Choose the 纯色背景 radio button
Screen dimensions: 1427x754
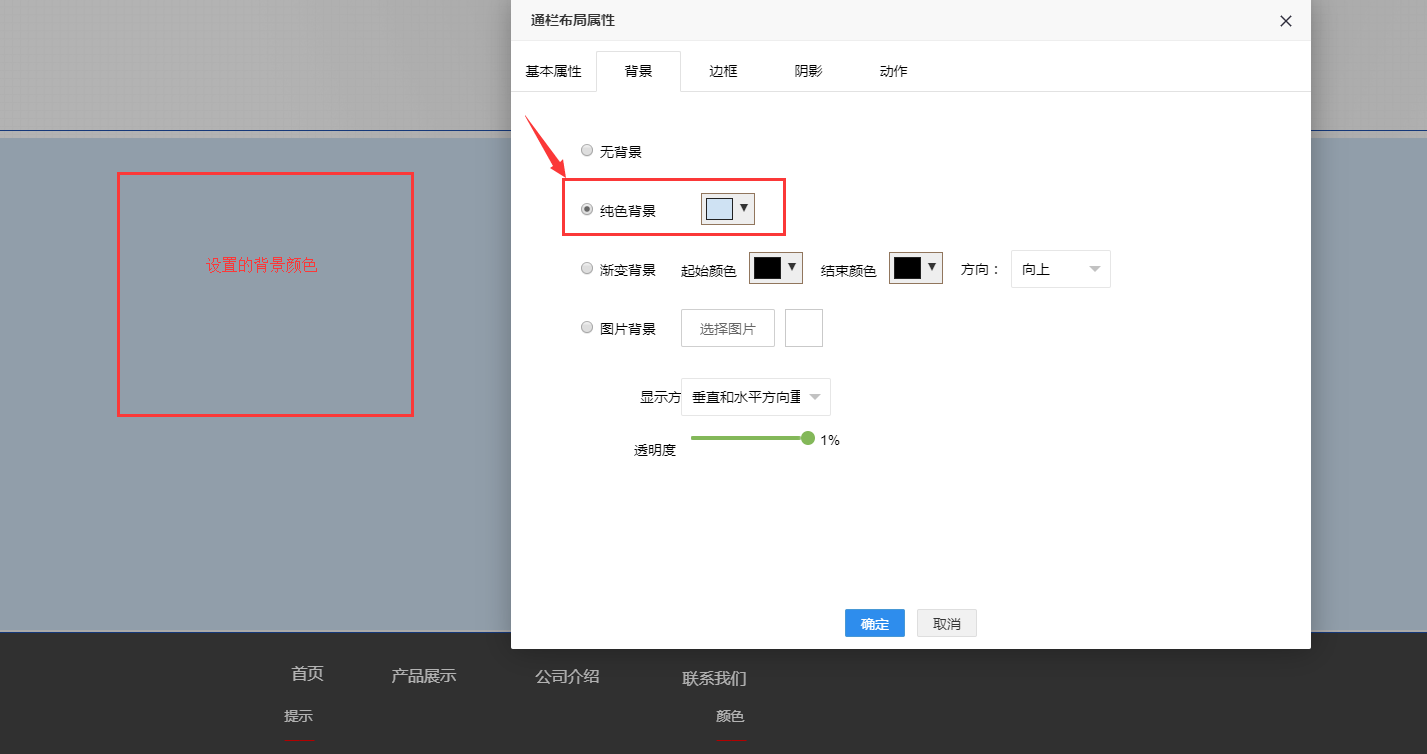click(587, 210)
